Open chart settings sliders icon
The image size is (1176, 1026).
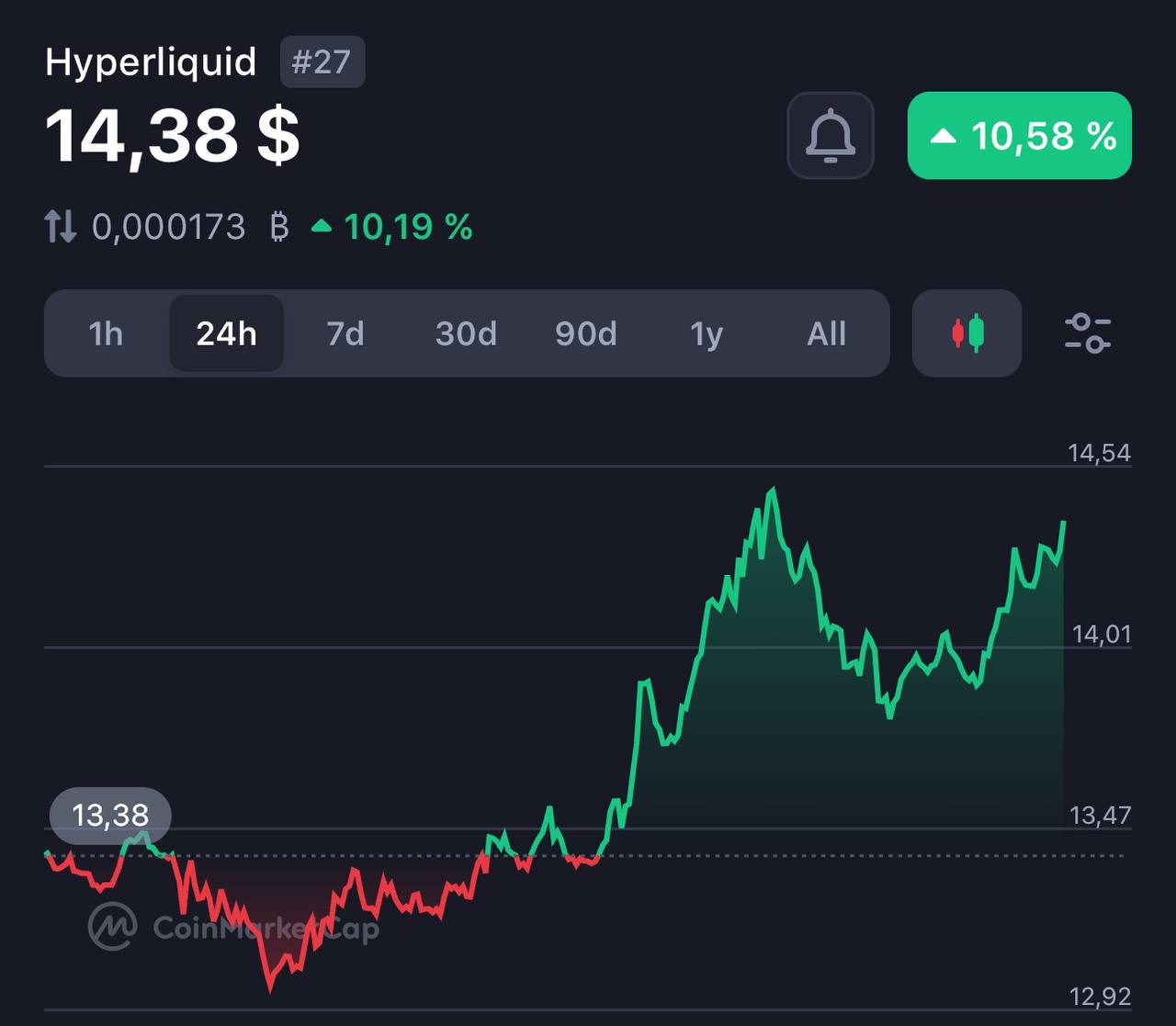pos(1088,333)
